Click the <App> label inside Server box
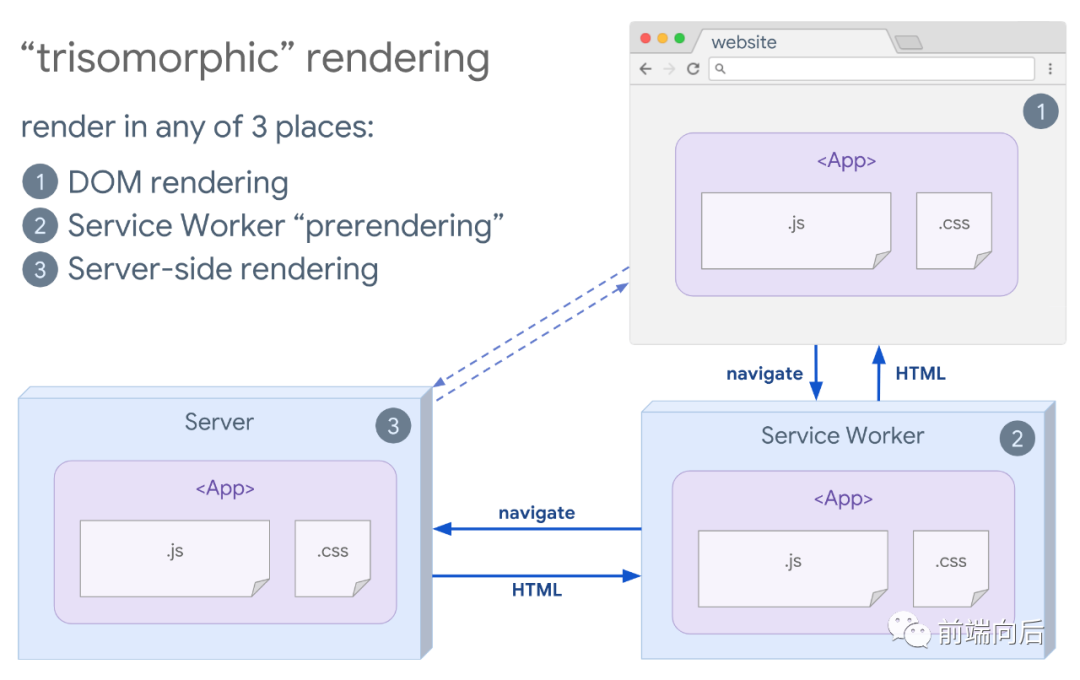This screenshot has height=680, width=1080. click(x=225, y=488)
